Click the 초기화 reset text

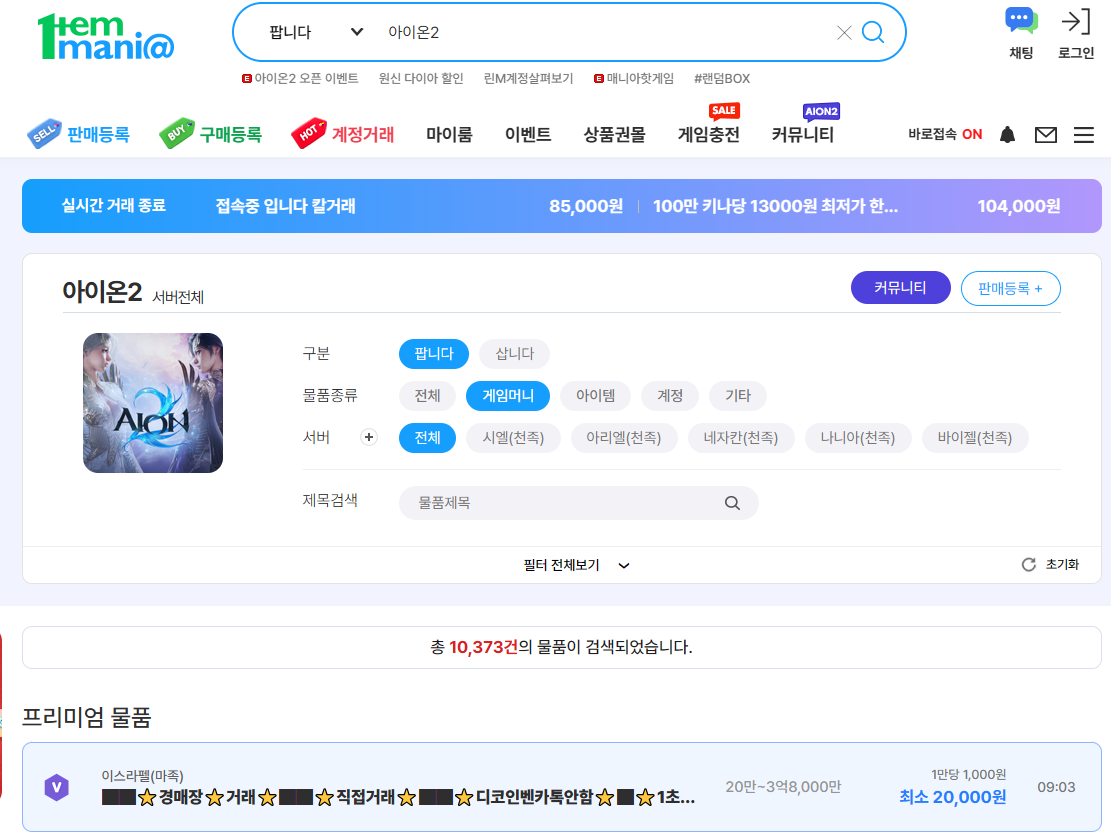coord(1062,564)
